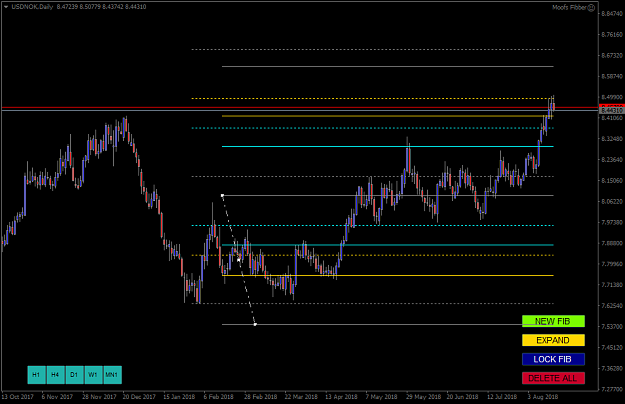Click the 7.53700 price scale label
Screen dimensions: 625x404
tap(612, 327)
